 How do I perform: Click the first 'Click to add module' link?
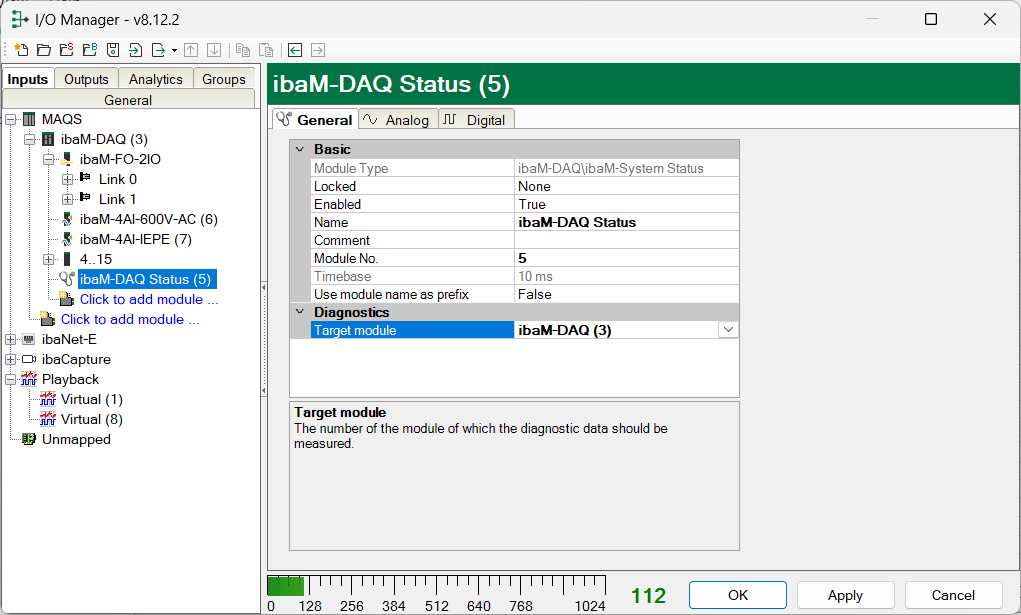coord(149,299)
